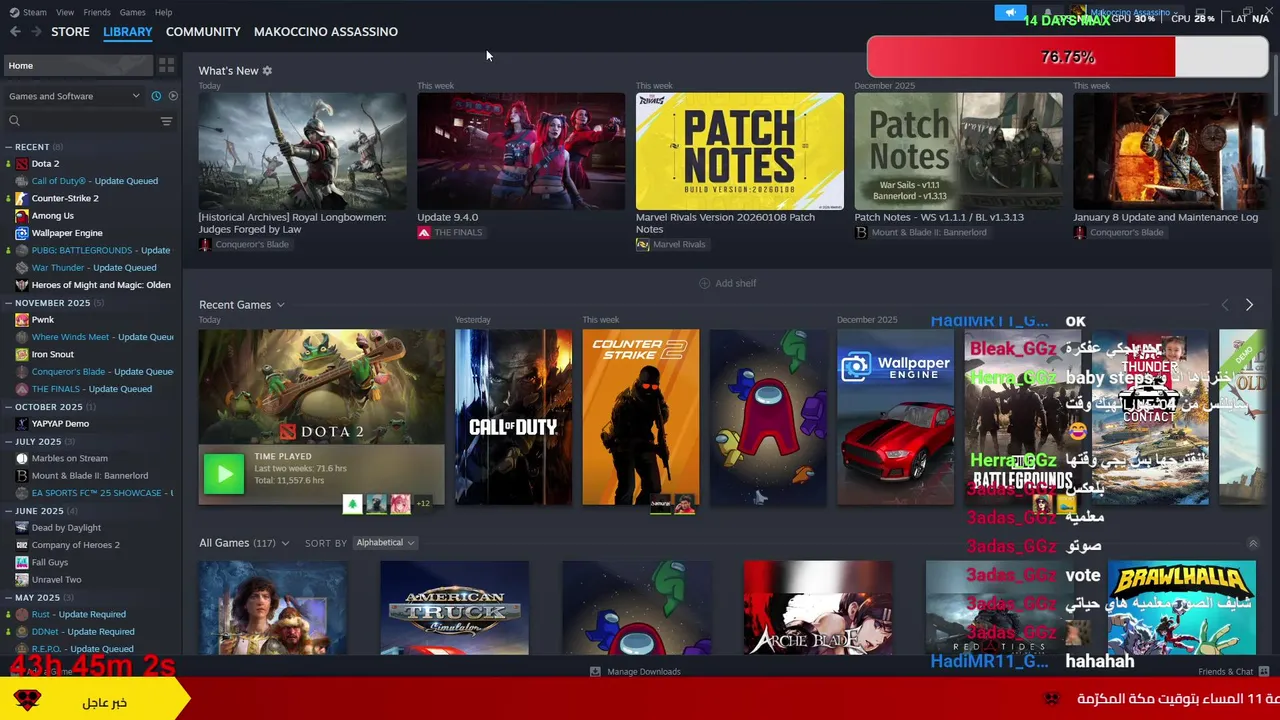1280x720 pixels.
Task: Open Brawlhalla game cover
Action: [1182, 608]
